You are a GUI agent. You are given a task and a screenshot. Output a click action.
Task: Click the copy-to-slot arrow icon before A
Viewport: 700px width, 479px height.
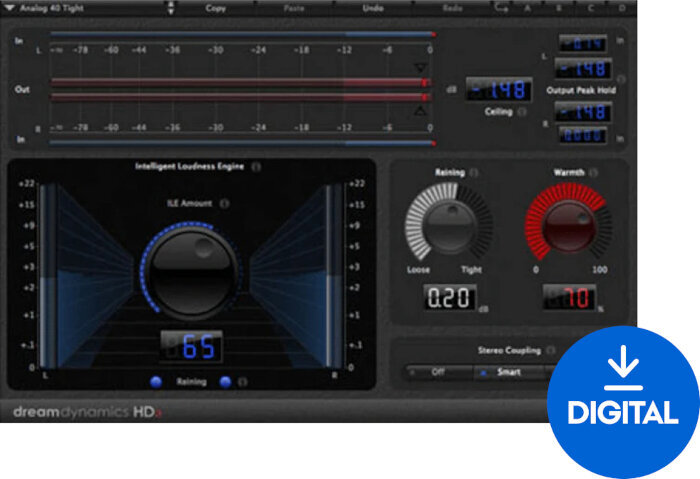click(501, 8)
